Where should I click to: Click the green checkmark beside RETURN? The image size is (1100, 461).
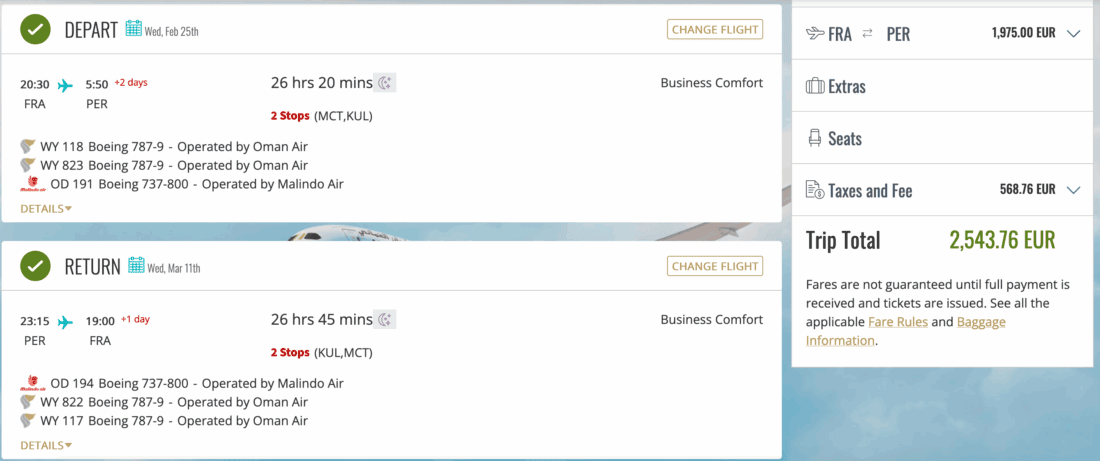[x=36, y=267]
